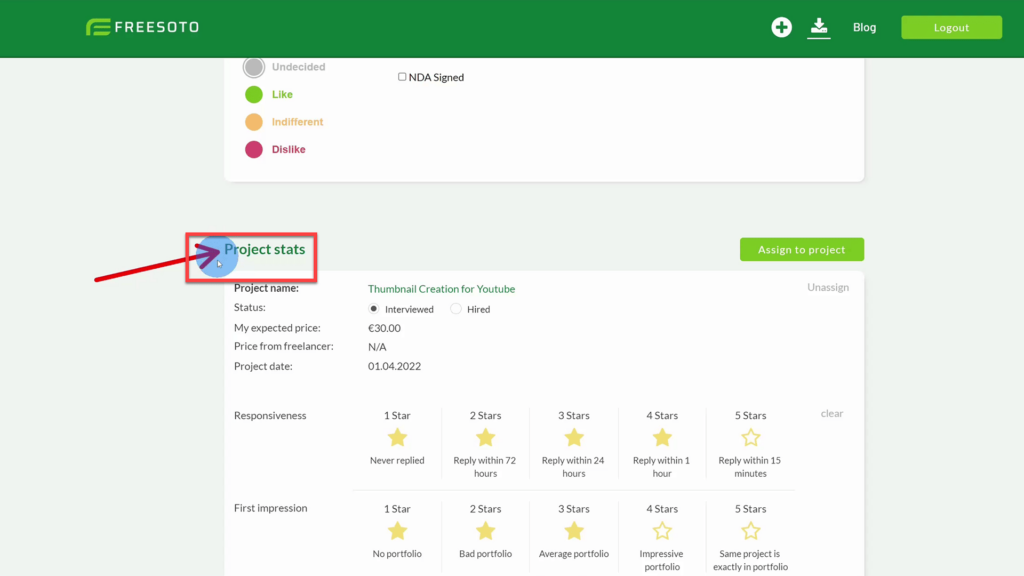Rate Responsiveness 2 stars within 72 hours
This screenshot has height=576, width=1024.
485,438
